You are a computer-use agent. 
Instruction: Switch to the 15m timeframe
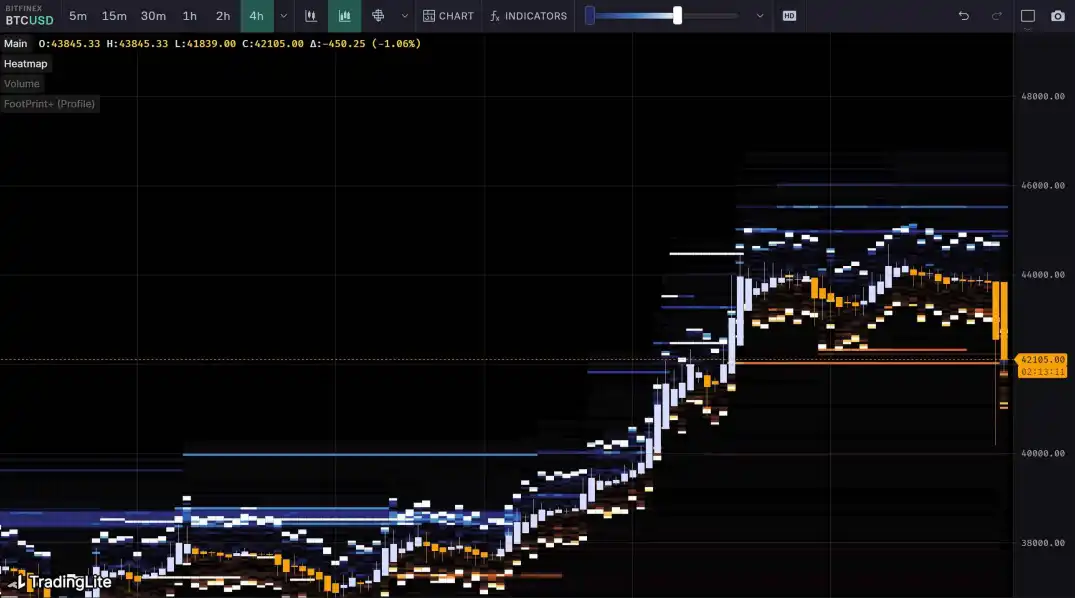tap(114, 16)
